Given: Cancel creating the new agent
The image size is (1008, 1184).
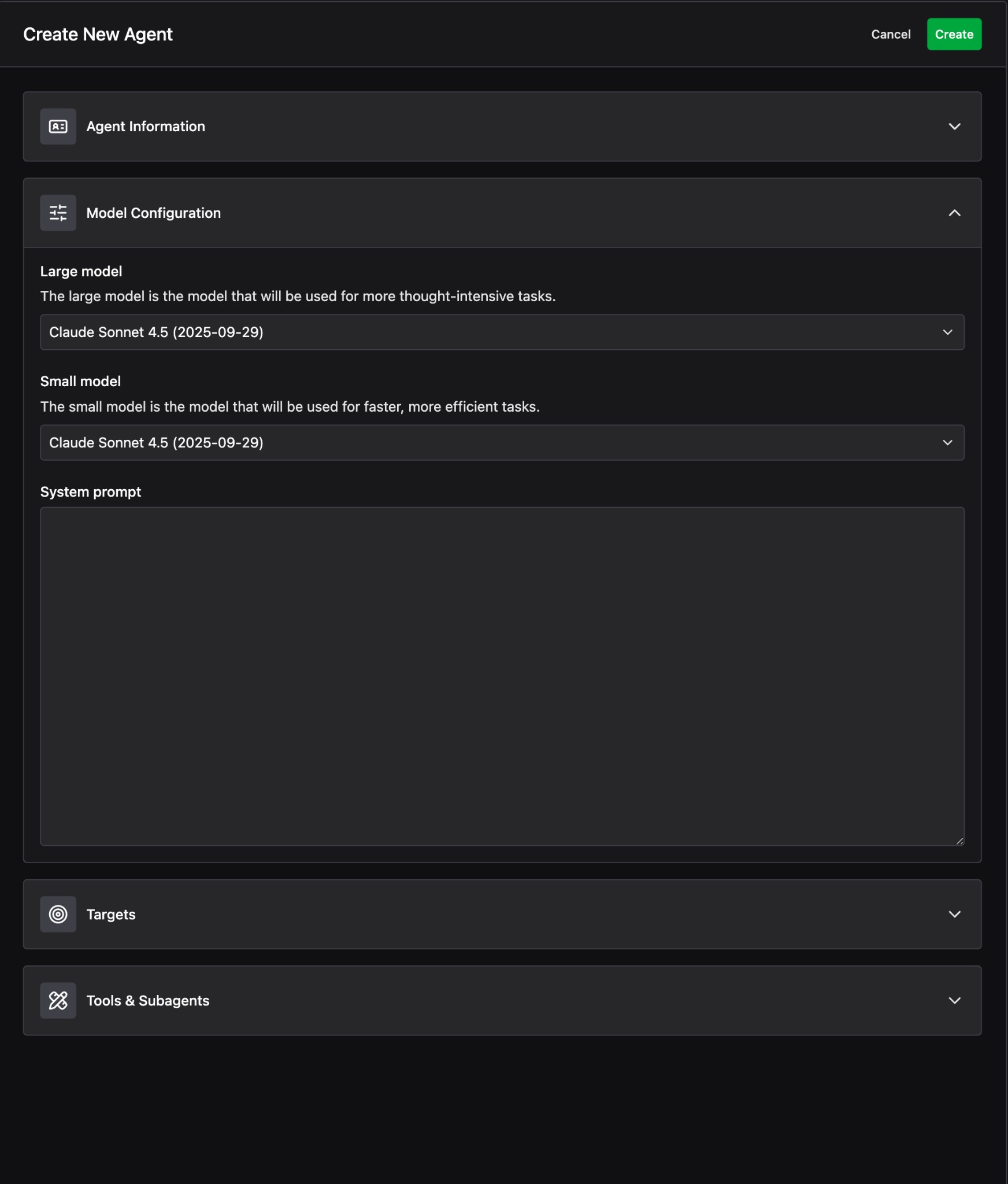Looking at the screenshot, I should point(890,35).
